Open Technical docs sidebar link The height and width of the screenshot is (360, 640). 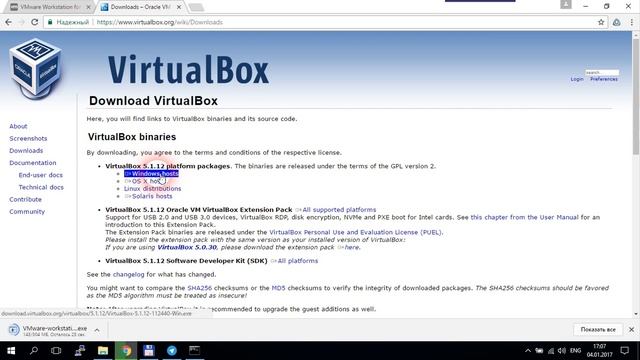(x=41, y=187)
